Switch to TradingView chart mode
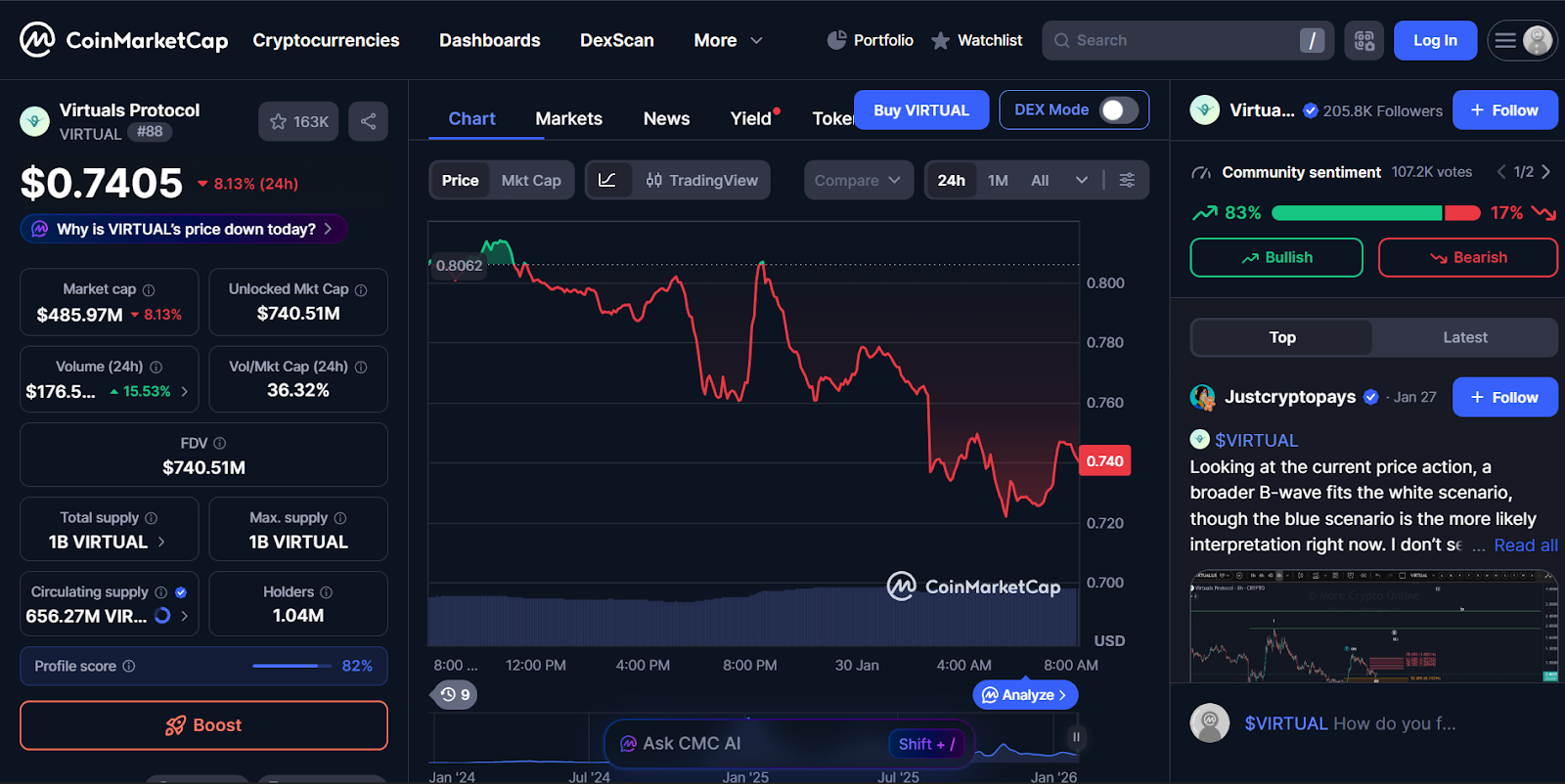This screenshot has height=784, width=1565. pos(701,180)
